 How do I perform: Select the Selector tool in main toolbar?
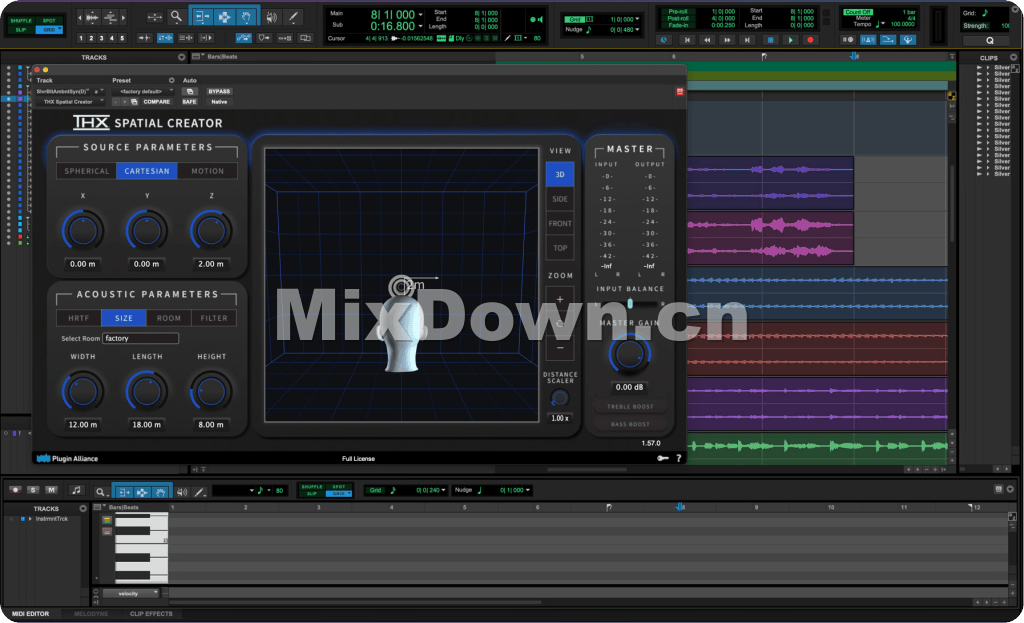coord(224,17)
